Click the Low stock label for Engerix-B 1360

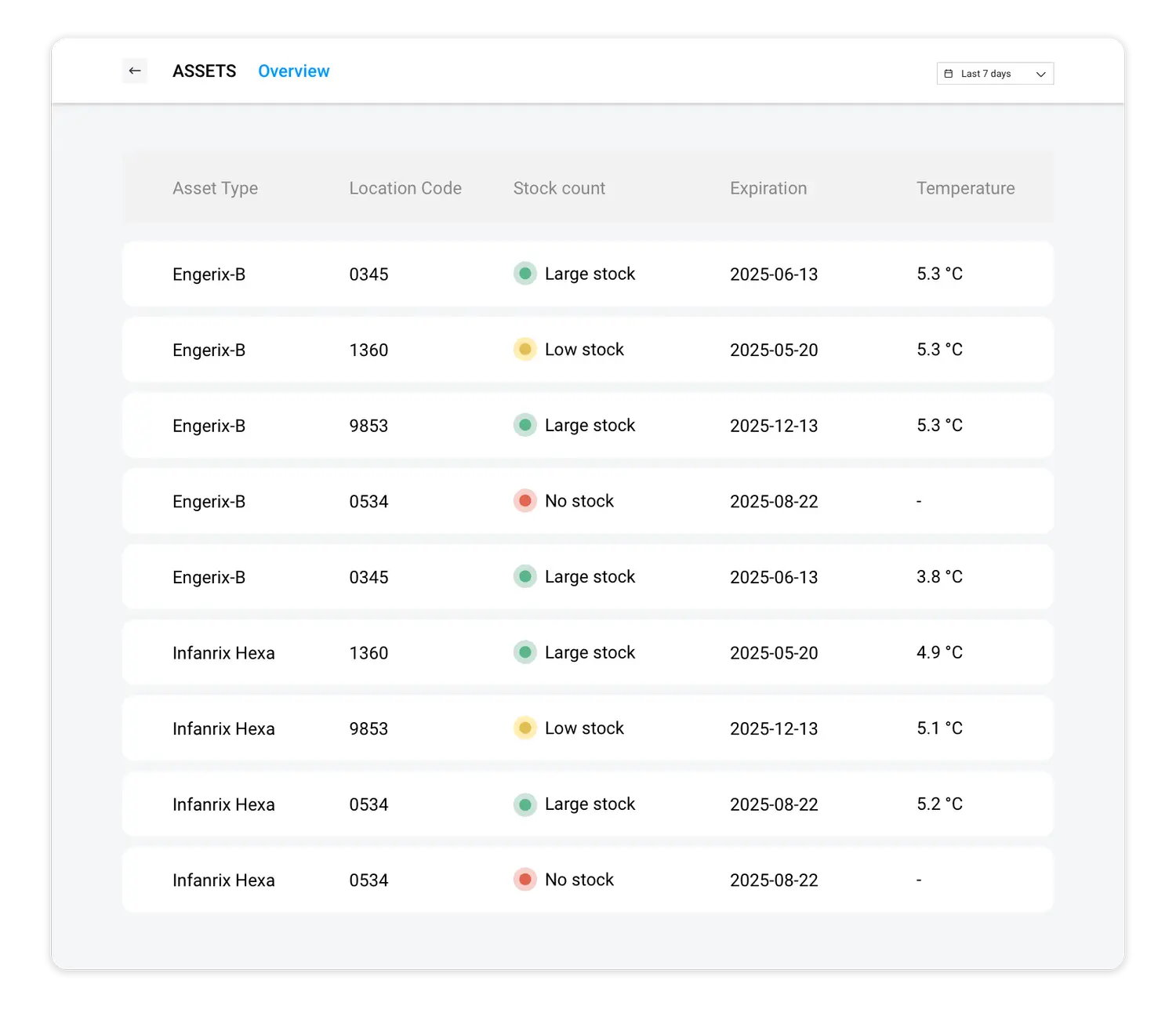(x=584, y=350)
